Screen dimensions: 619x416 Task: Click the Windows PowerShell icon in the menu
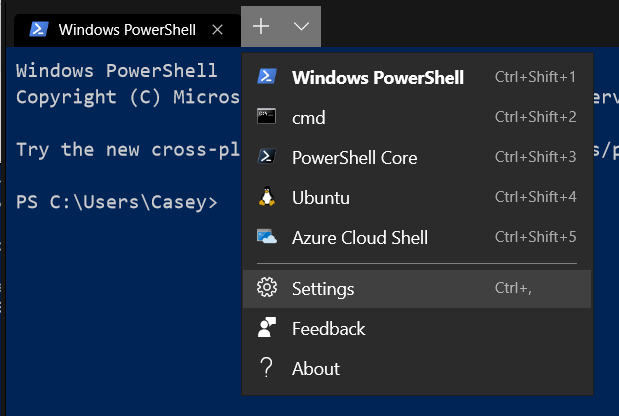point(267,77)
